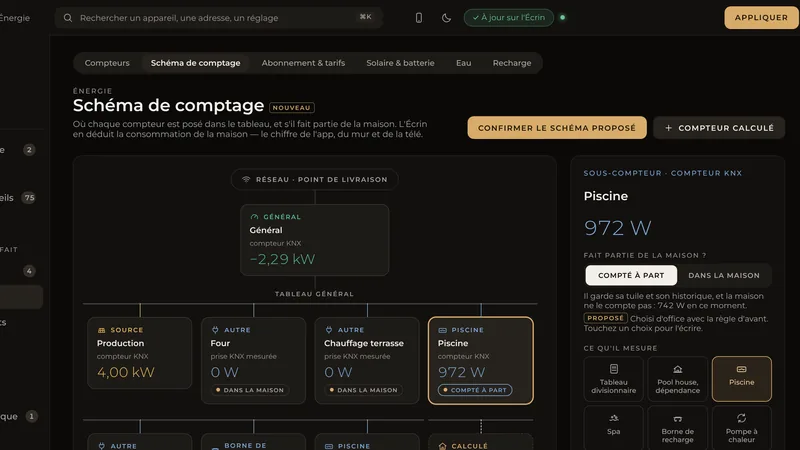Click the ⌘K shortcut hint

365,17
